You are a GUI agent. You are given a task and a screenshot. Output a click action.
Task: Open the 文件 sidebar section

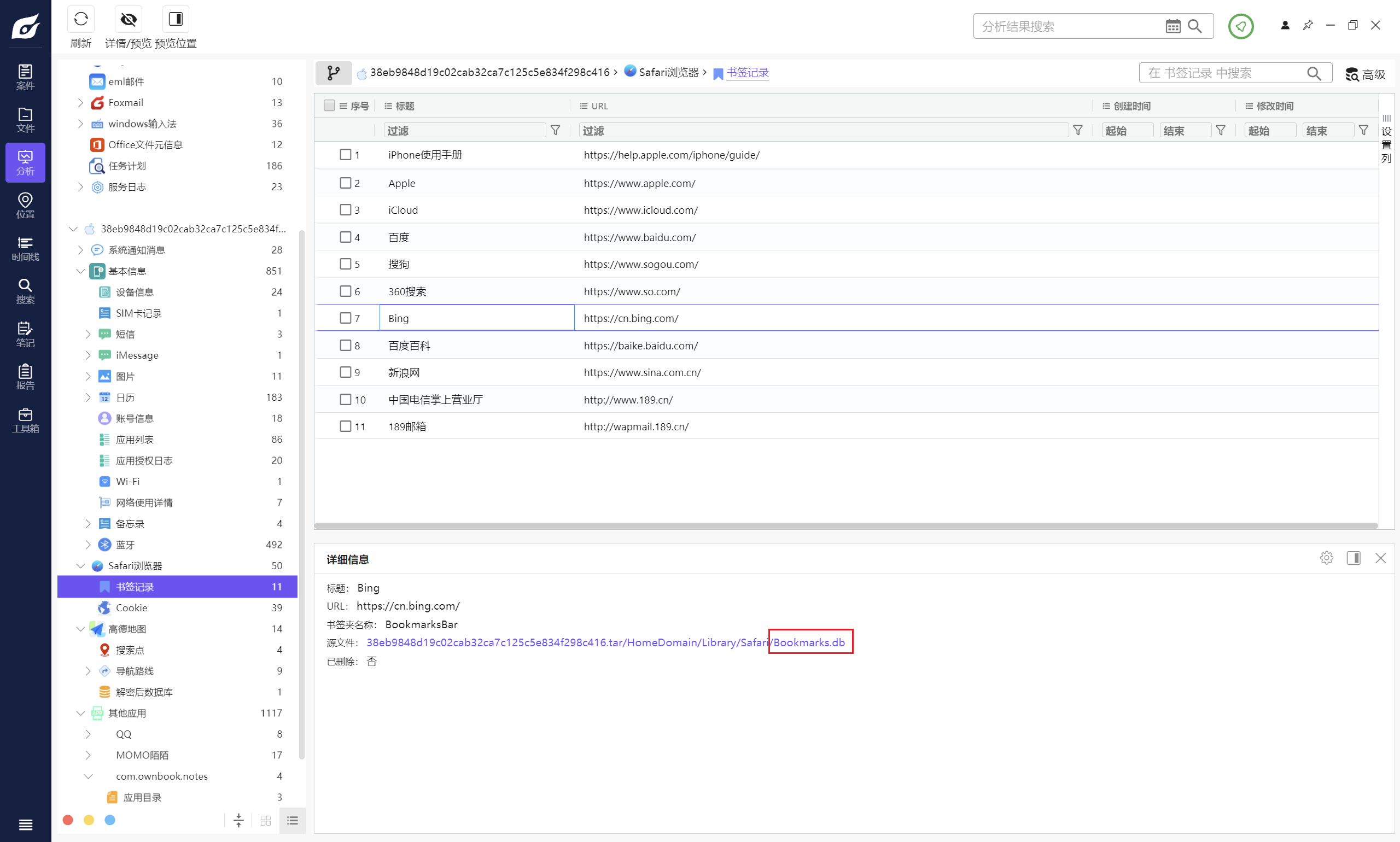click(x=25, y=120)
